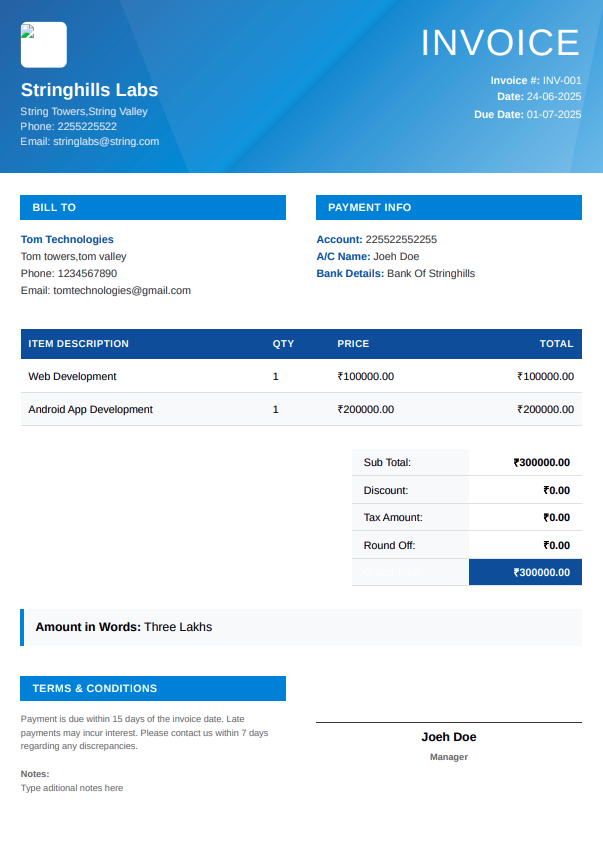Select the due date 01-07-2025

pyautogui.click(x=554, y=114)
